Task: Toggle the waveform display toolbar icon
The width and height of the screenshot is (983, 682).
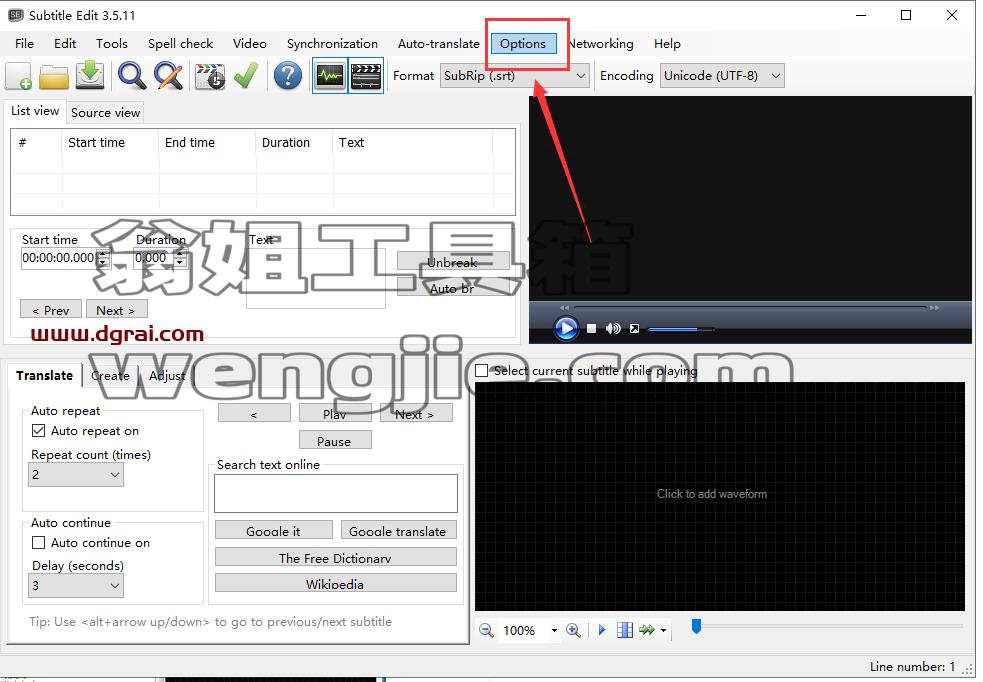Action: pos(330,76)
